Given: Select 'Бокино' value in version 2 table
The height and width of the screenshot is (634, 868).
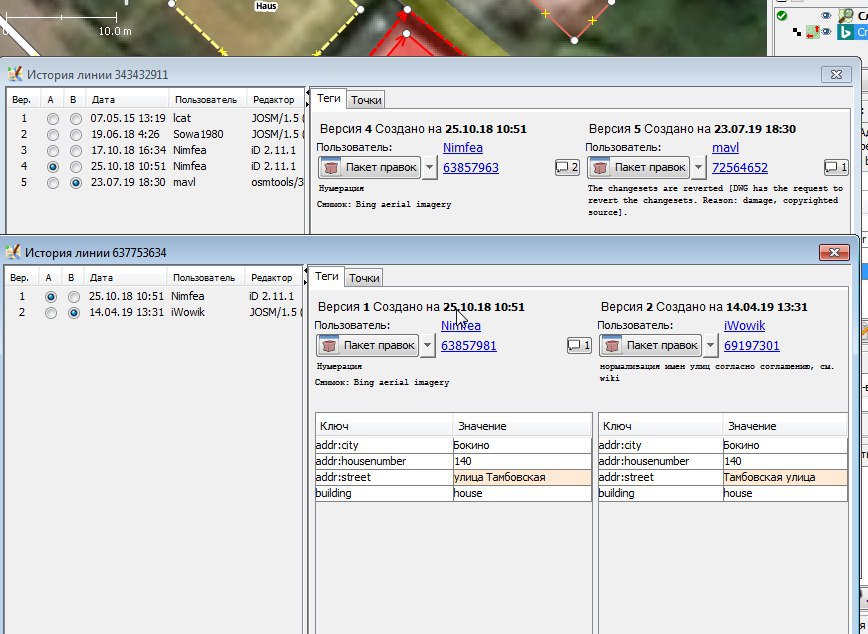Looking at the screenshot, I should point(785,445).
